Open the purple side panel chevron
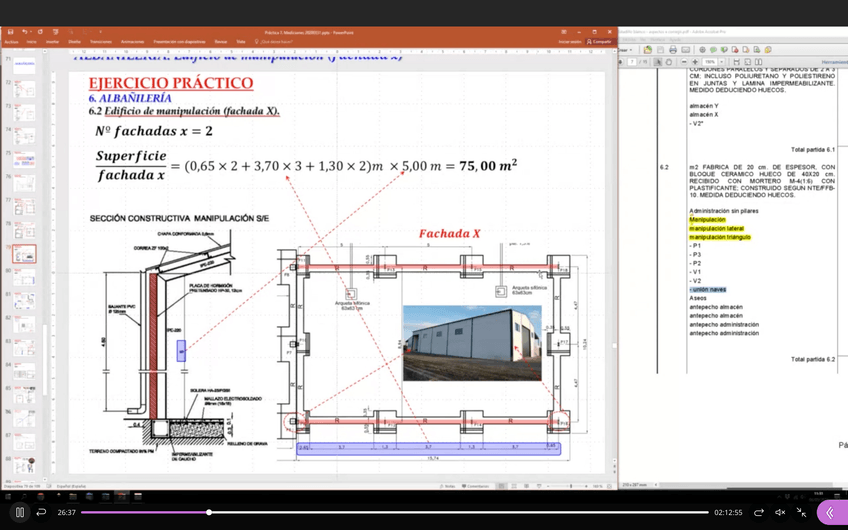848x530 pixels. tap(830, 512)
